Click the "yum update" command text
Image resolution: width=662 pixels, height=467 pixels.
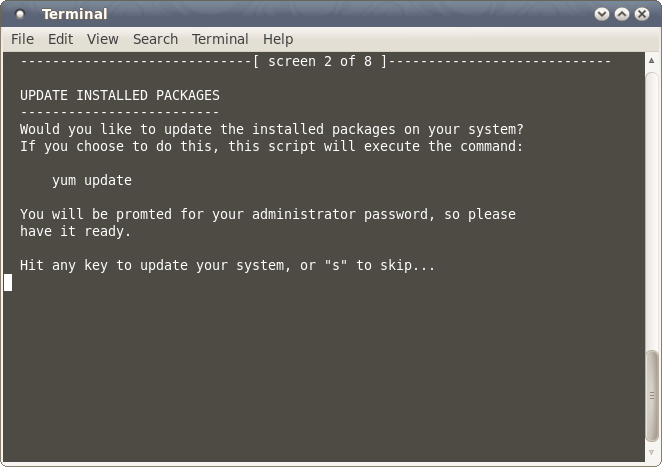tap(92, 181)
